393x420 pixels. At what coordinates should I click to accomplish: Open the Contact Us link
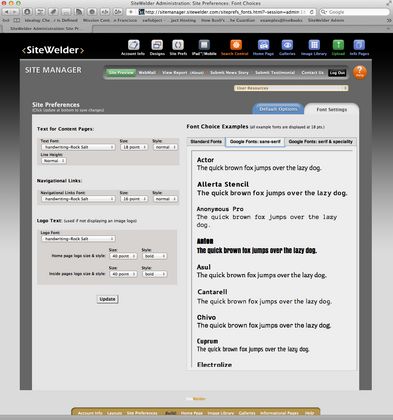[x=312, y=73]
